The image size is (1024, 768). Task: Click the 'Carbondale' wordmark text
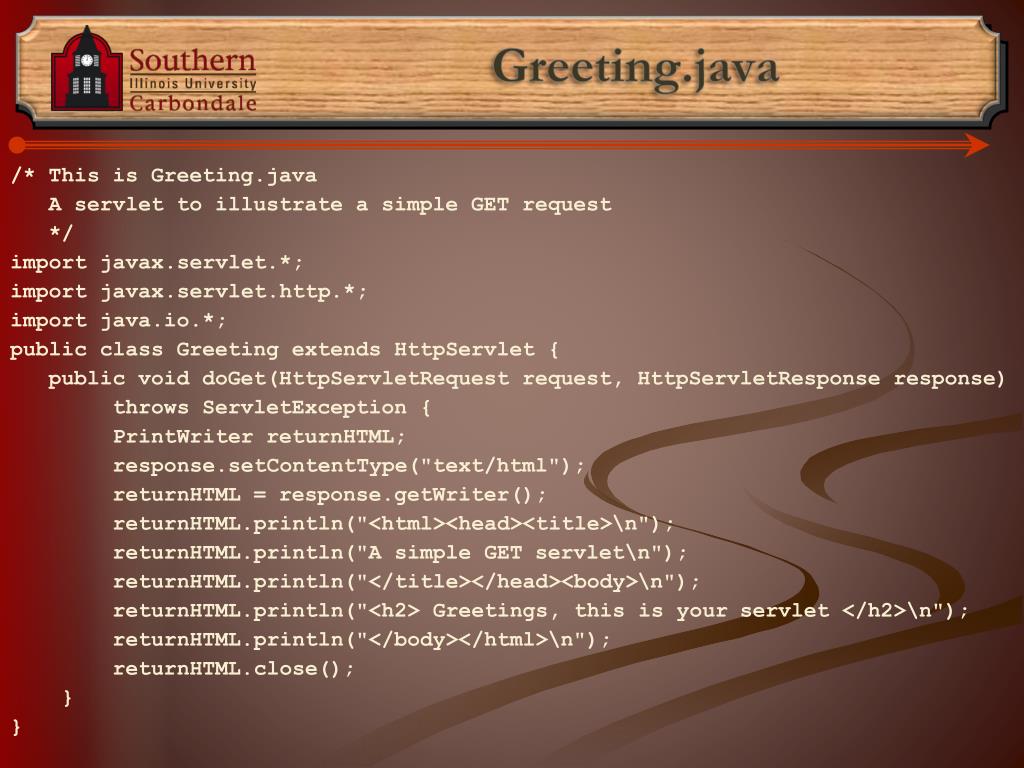(x=193, y=103)
